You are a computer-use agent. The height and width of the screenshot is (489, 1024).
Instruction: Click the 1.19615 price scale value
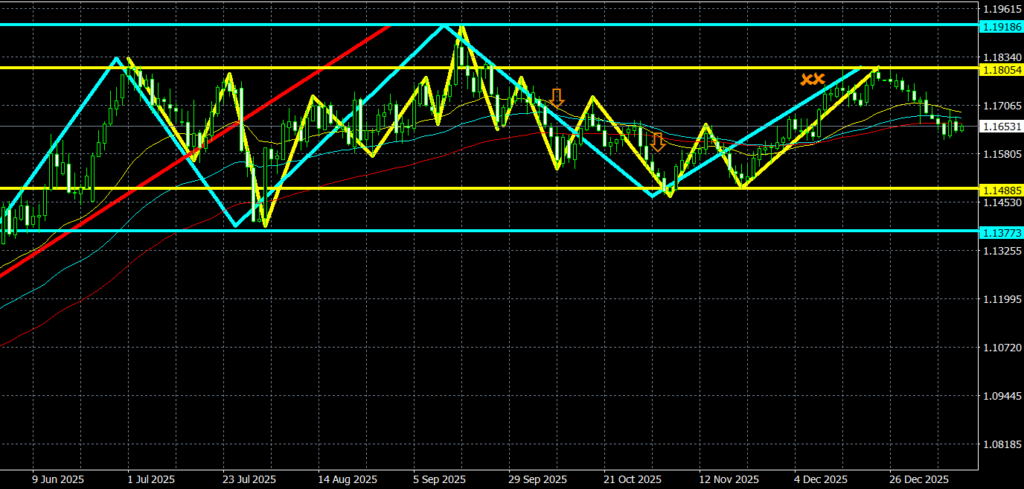point(1001,8)
